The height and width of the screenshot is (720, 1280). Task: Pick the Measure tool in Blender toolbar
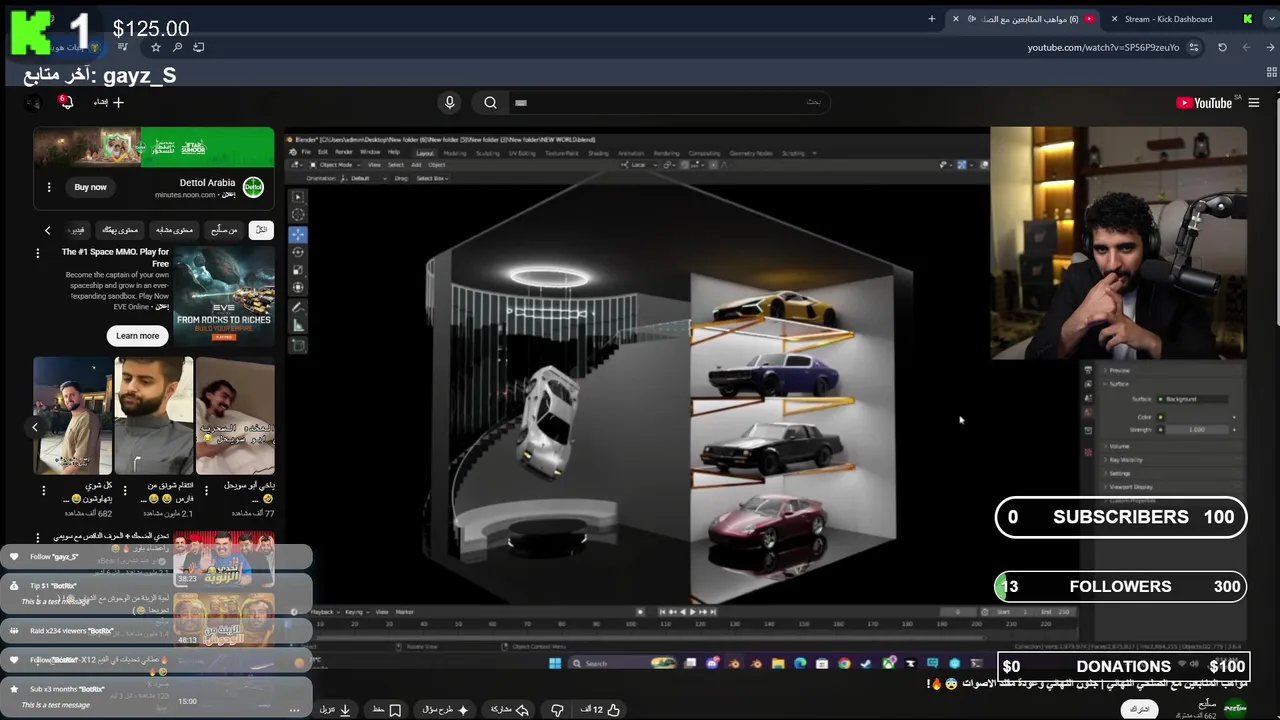pyautogui.click(x=298, y=326)
